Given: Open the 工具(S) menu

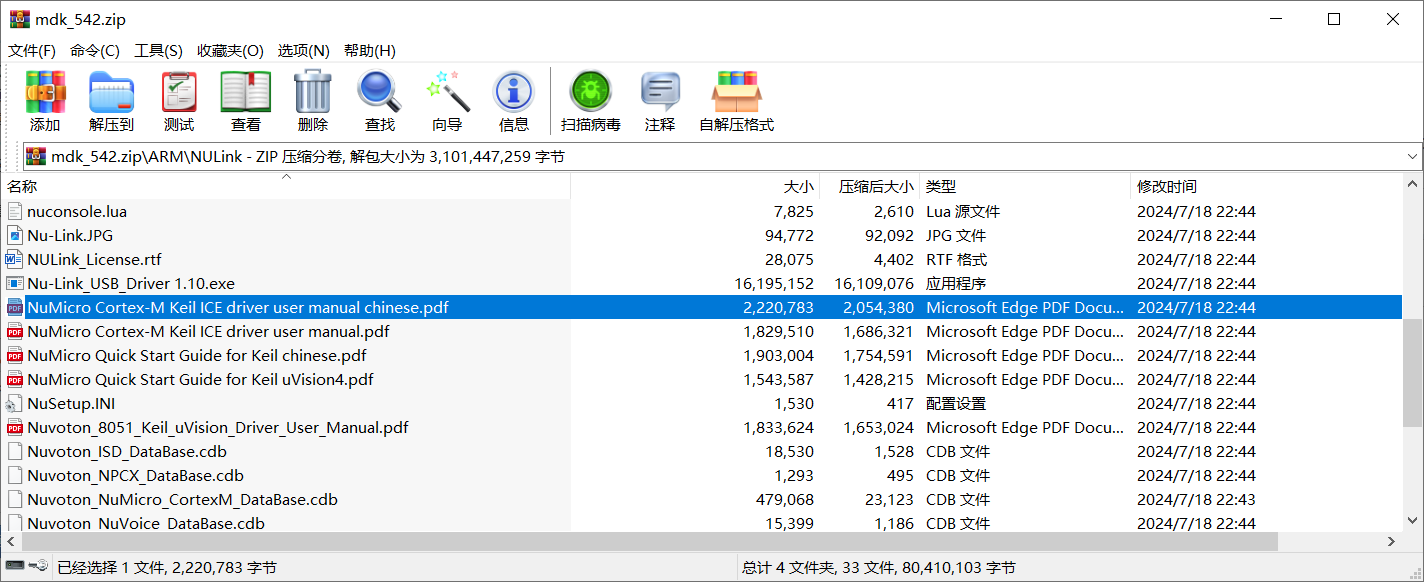Looking at the screenshot, I should click(x=159, y=51).
